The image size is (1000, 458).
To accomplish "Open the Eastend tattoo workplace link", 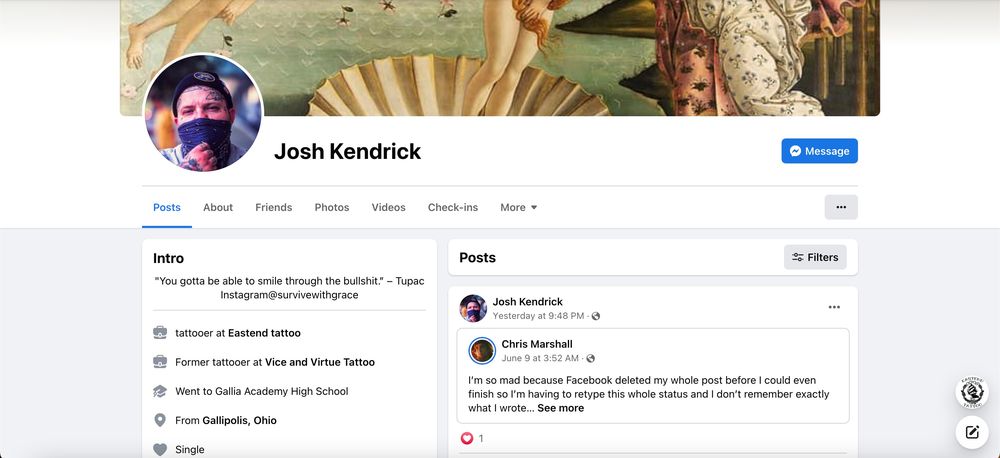I will pos(264,333).
